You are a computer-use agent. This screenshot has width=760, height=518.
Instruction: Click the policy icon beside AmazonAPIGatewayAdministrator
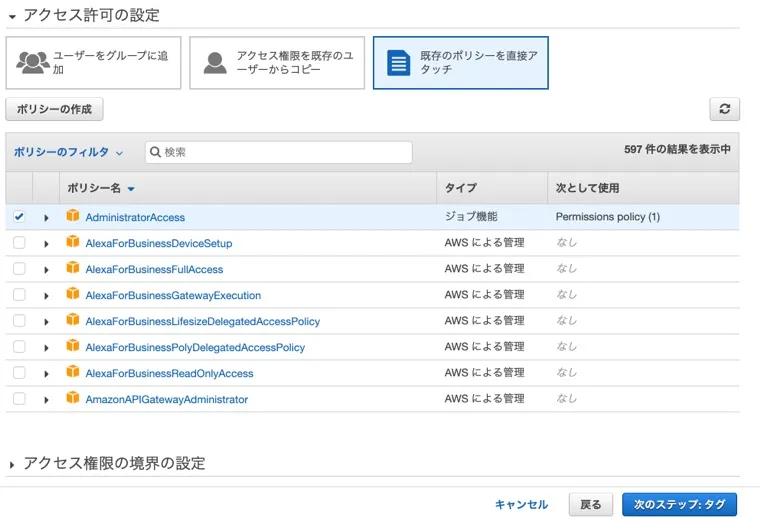coord(72,398)
